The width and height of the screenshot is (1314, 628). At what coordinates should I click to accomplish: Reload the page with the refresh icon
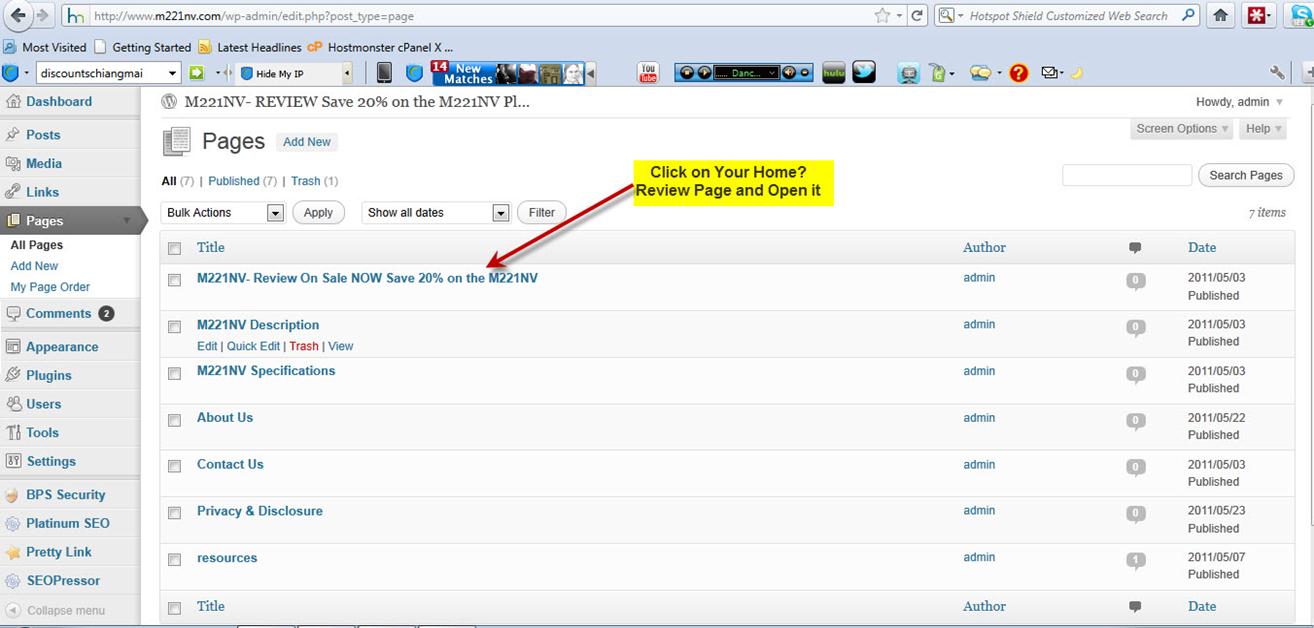[916, 16]
